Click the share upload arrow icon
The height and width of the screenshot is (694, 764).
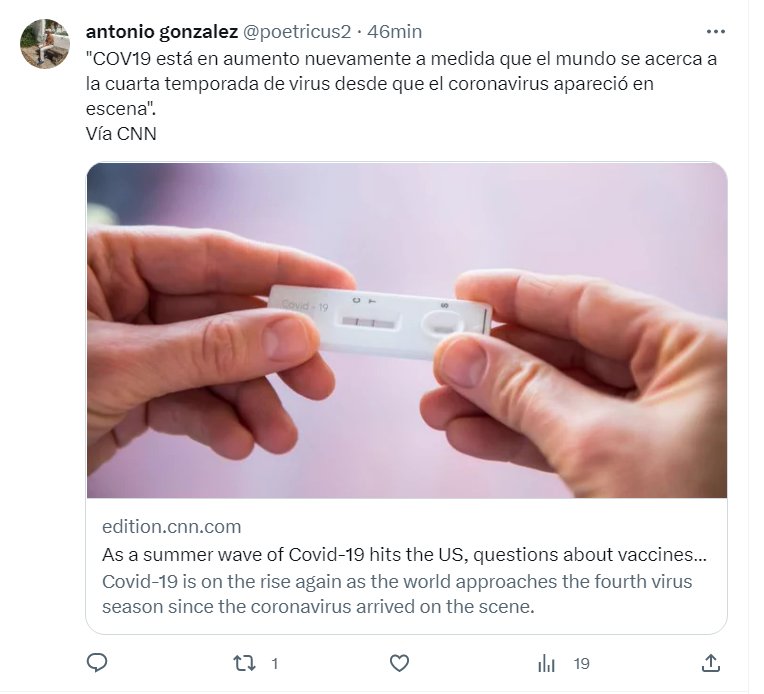(x=710, y=663)
